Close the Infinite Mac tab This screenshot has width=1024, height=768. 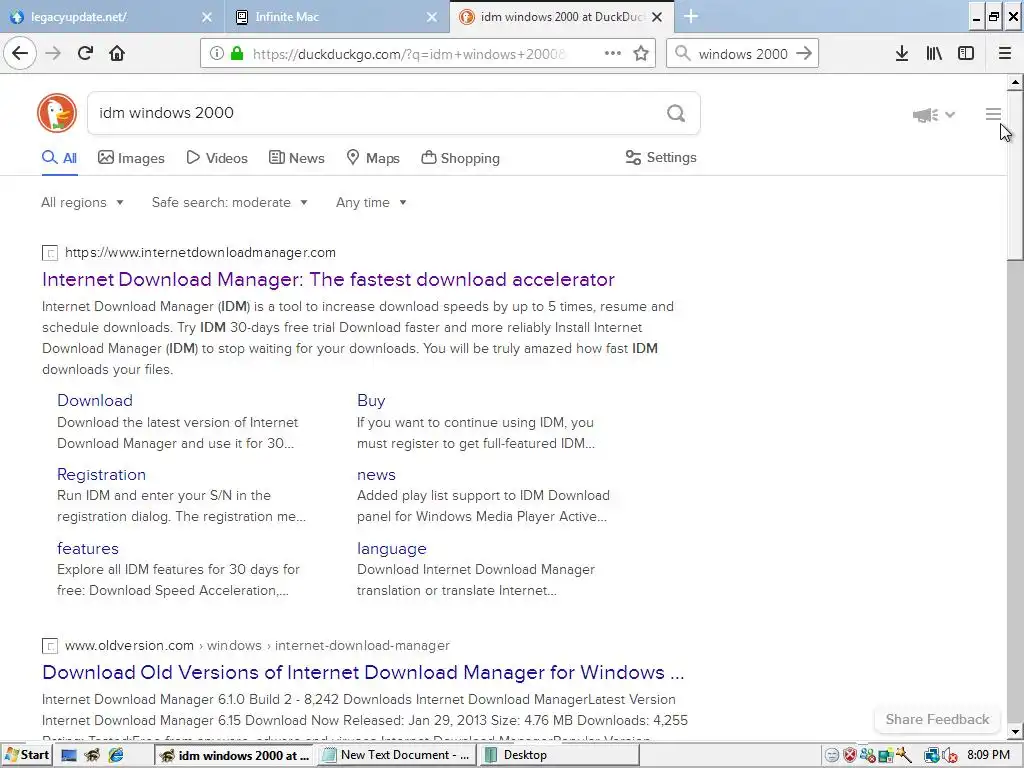[x=432, y=17]
